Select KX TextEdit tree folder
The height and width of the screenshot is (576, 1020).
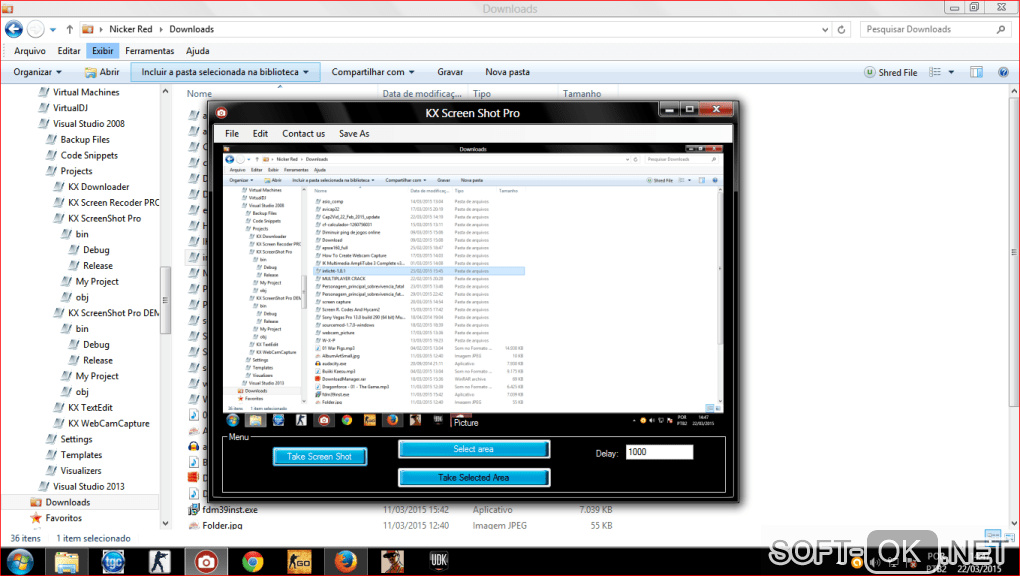(x=90, y=408)
